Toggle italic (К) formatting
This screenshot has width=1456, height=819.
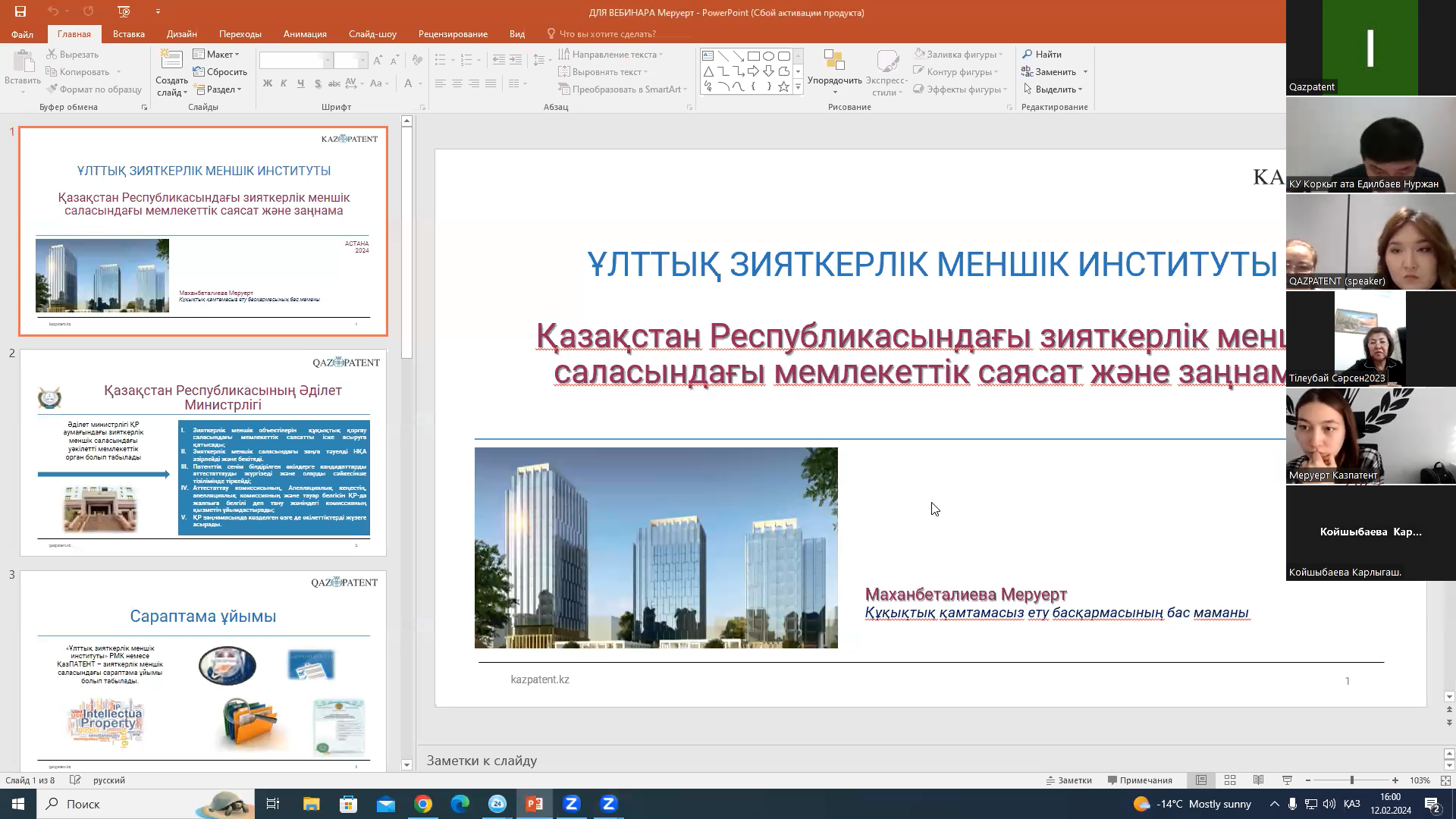coord(284,83)
